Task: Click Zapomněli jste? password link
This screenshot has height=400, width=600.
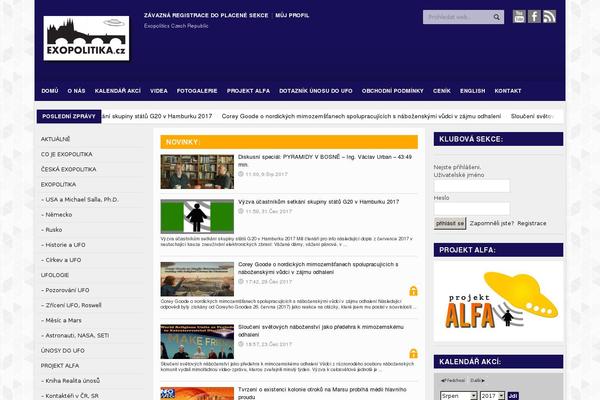Action: (492, 223)
